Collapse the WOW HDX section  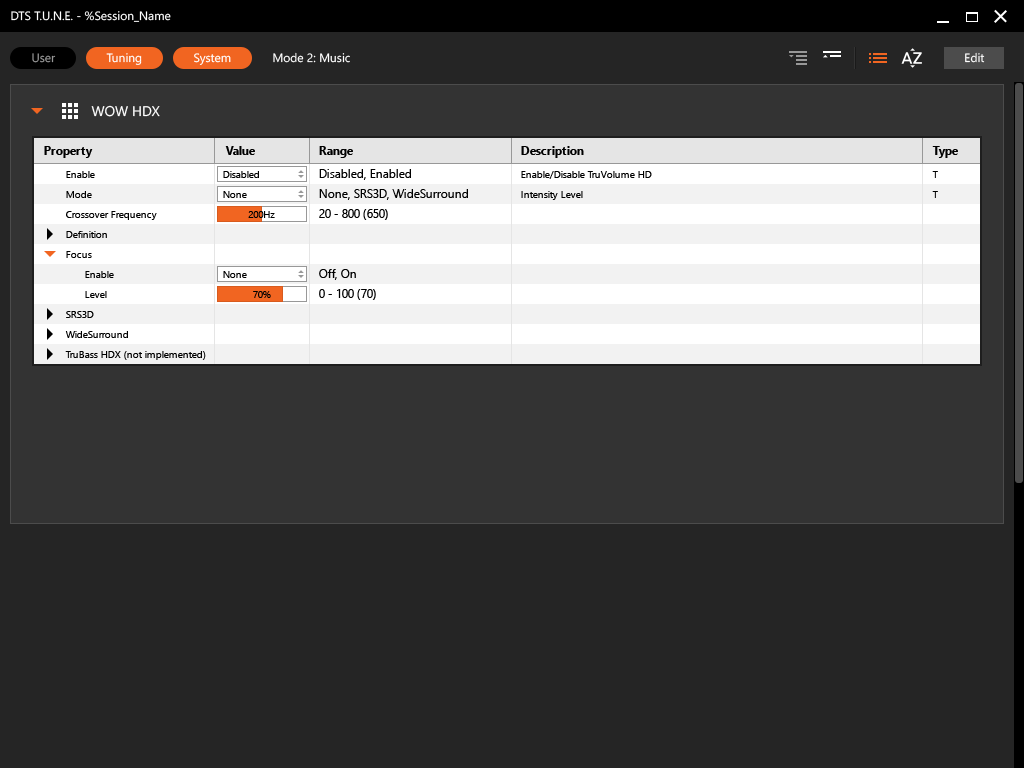[x=37, y=111]
